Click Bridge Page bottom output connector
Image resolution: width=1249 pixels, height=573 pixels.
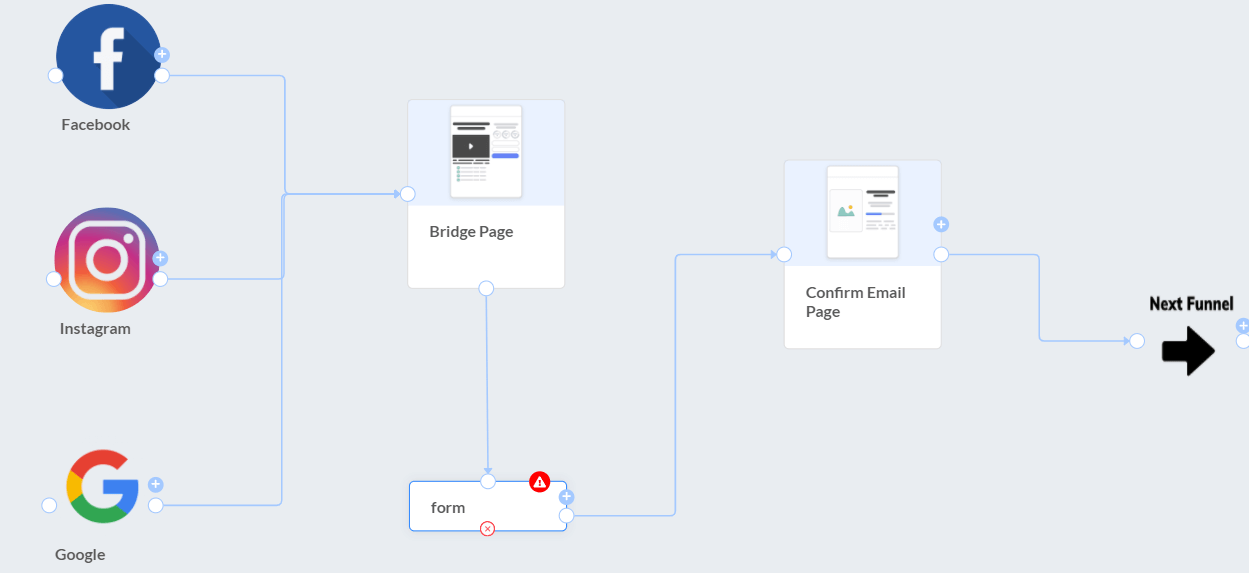[486, 288]
